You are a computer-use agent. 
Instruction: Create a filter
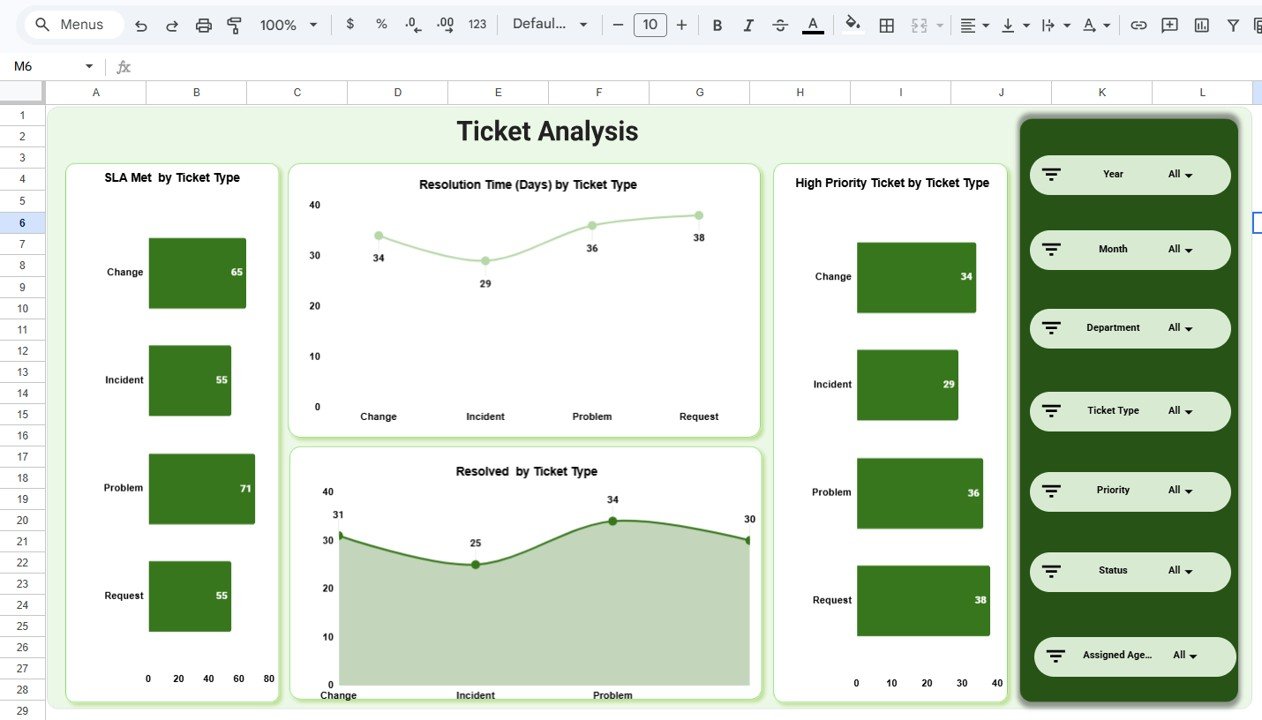(x=1233, y=24)
